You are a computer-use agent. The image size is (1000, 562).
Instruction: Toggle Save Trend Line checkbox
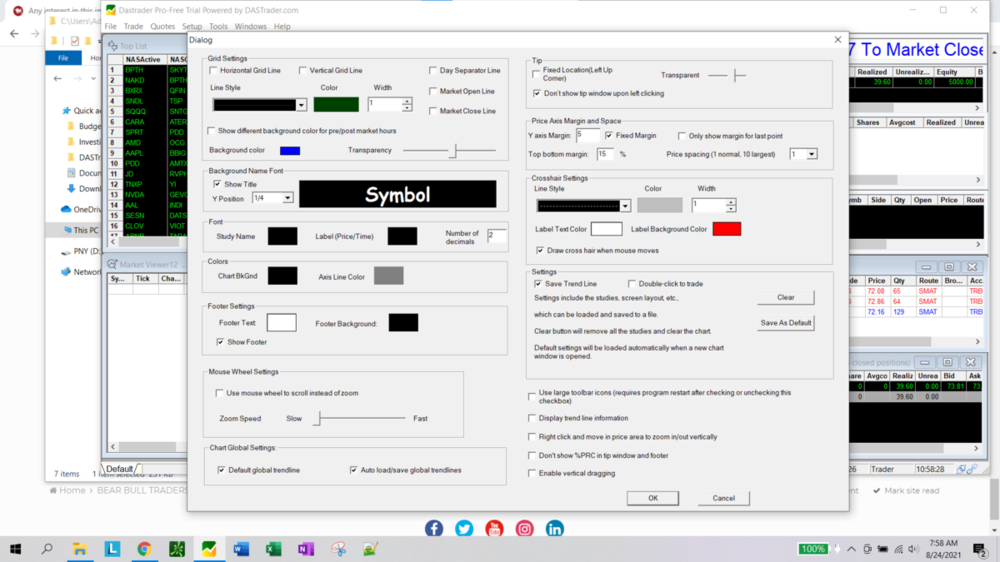(x=538, y=283)
